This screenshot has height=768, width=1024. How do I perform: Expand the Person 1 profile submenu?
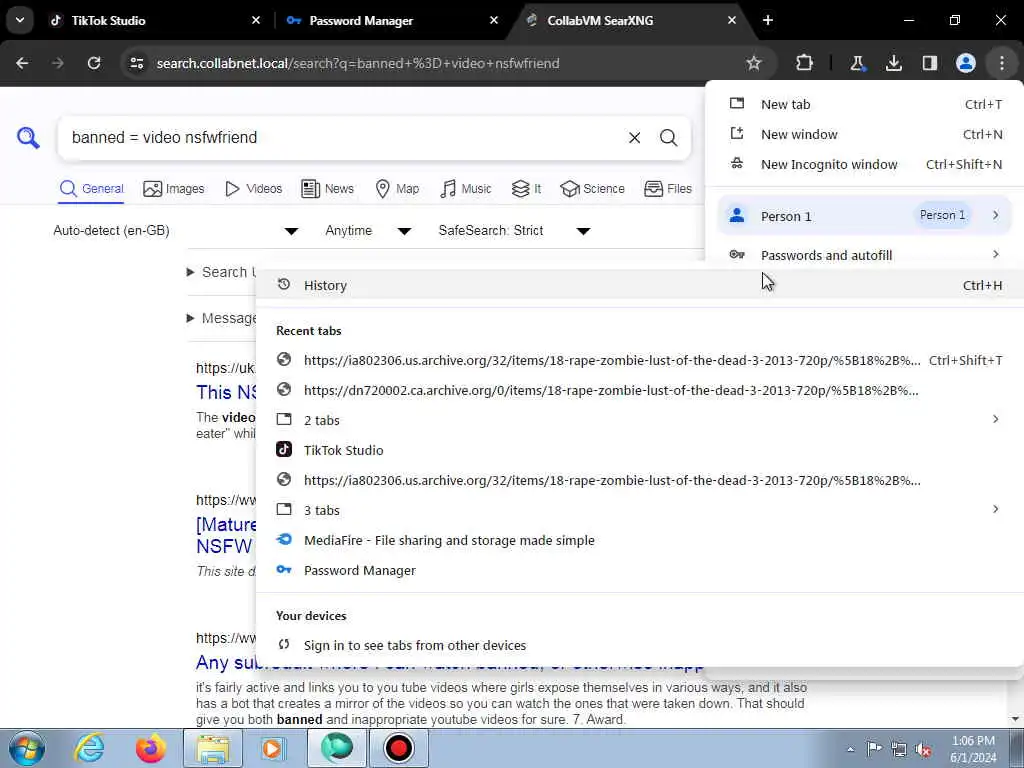point(865,216)
